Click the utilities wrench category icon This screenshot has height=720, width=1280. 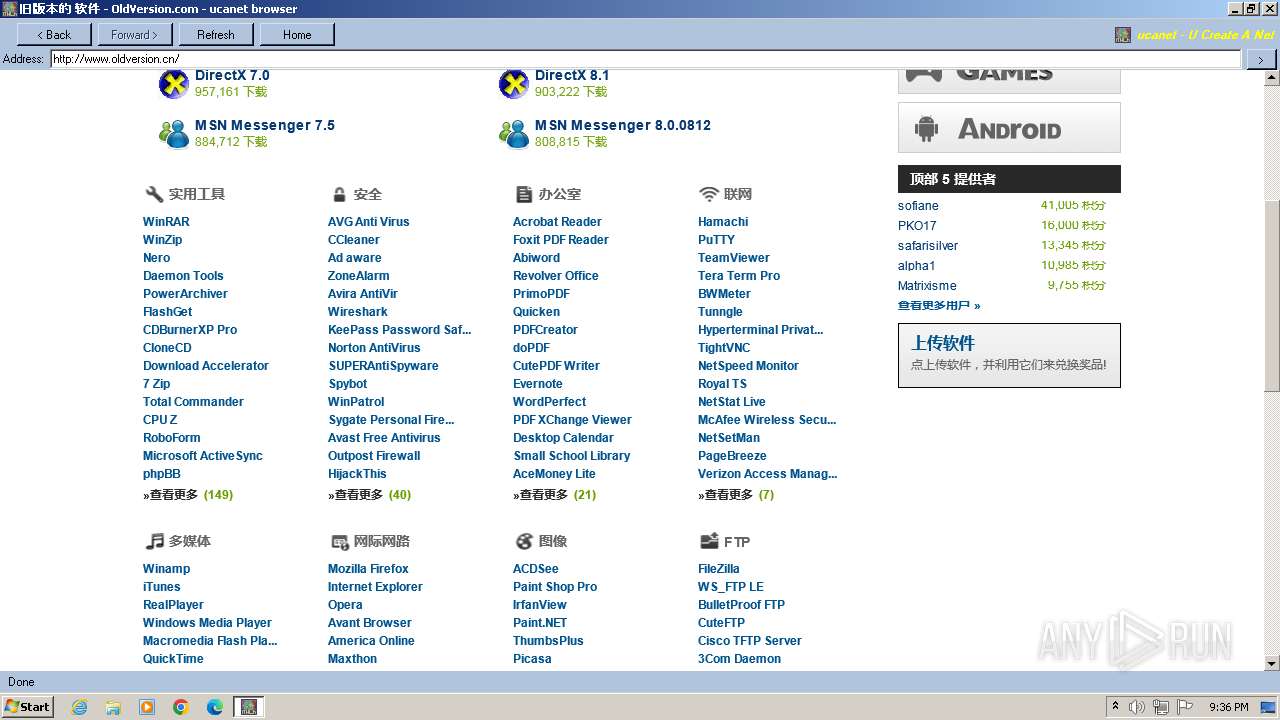coord(154,194)
